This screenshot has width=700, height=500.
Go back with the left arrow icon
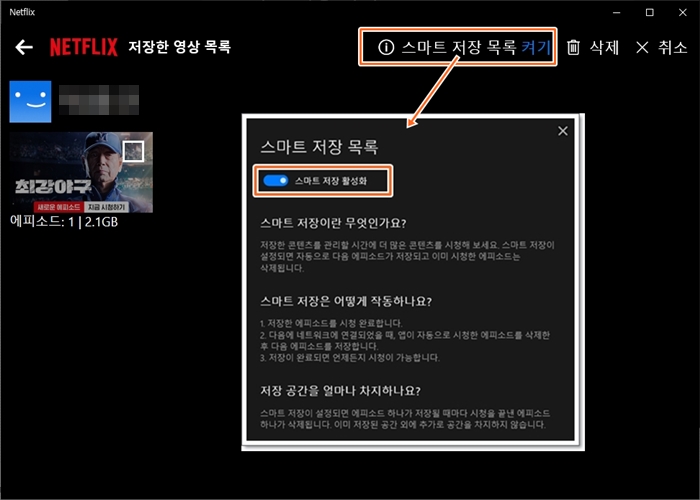24,47
